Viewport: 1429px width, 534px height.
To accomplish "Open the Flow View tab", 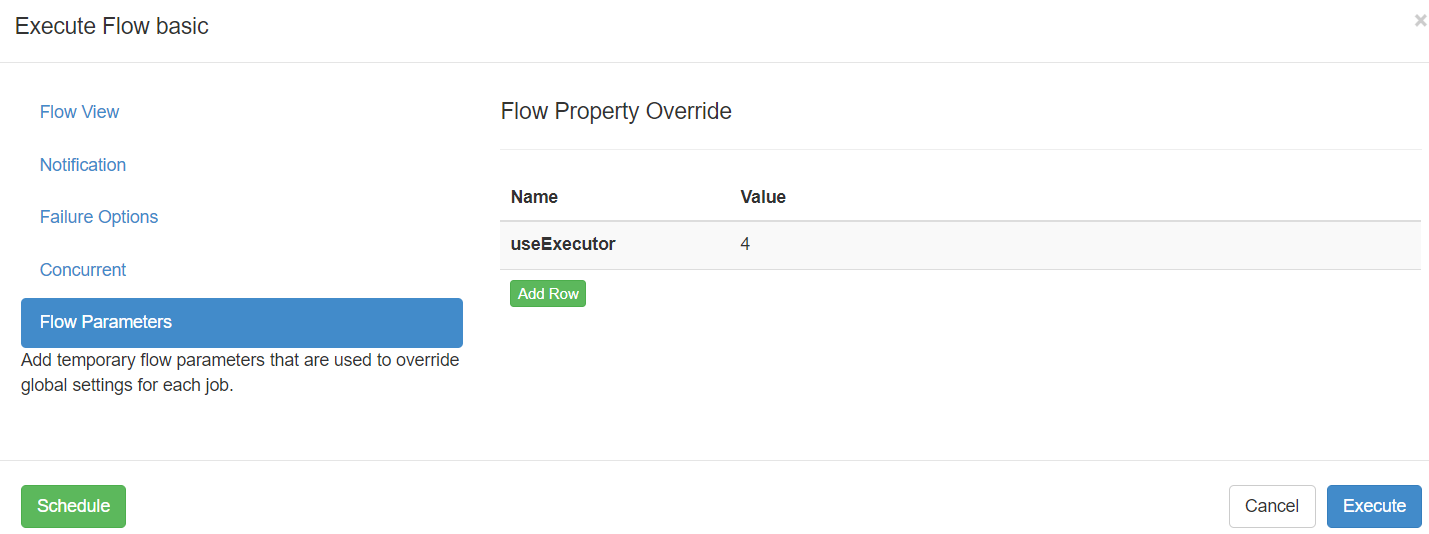I will (79, 112).
